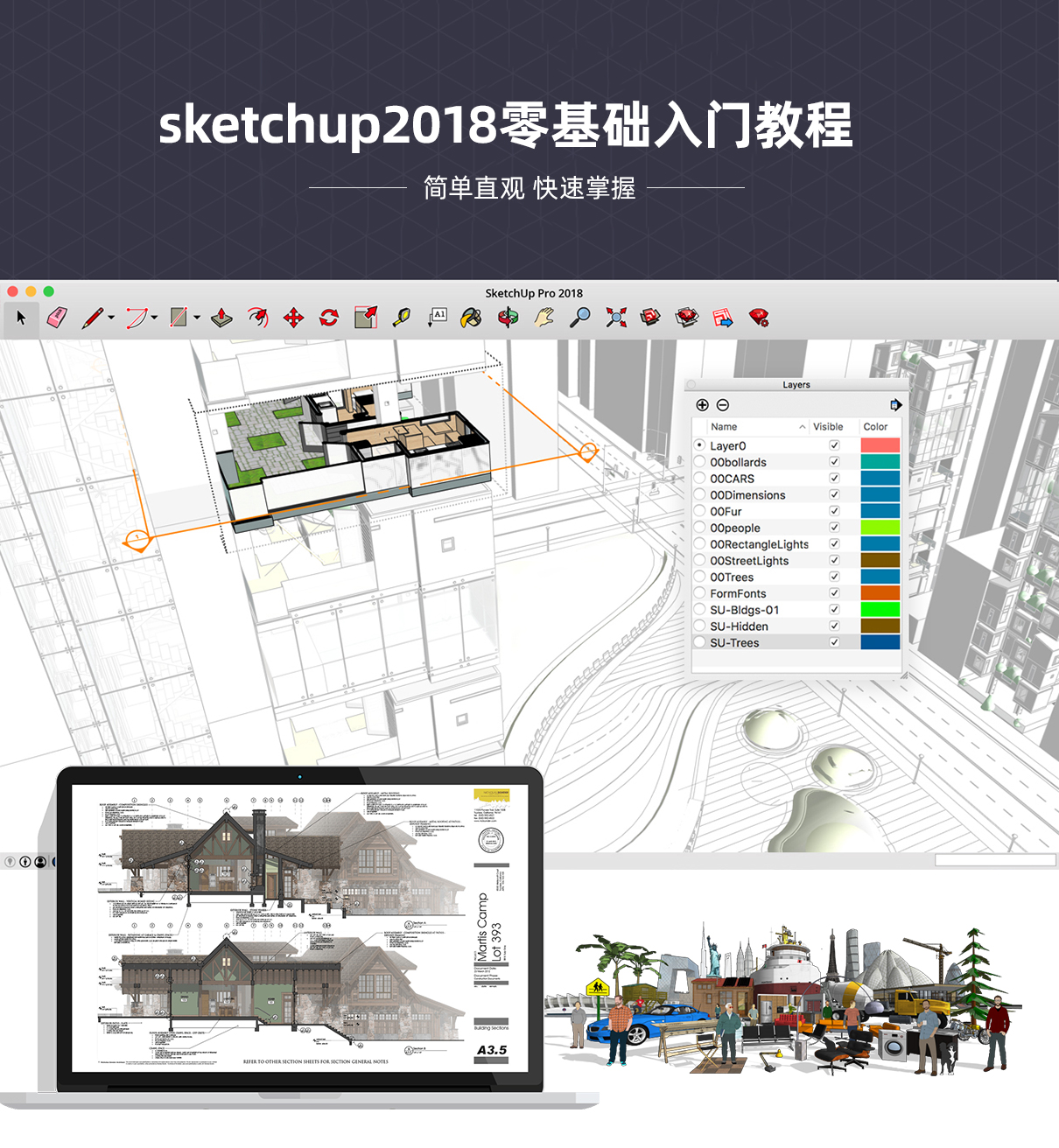
Task: Add a new layer with plus icon
Action: [702, 405]
